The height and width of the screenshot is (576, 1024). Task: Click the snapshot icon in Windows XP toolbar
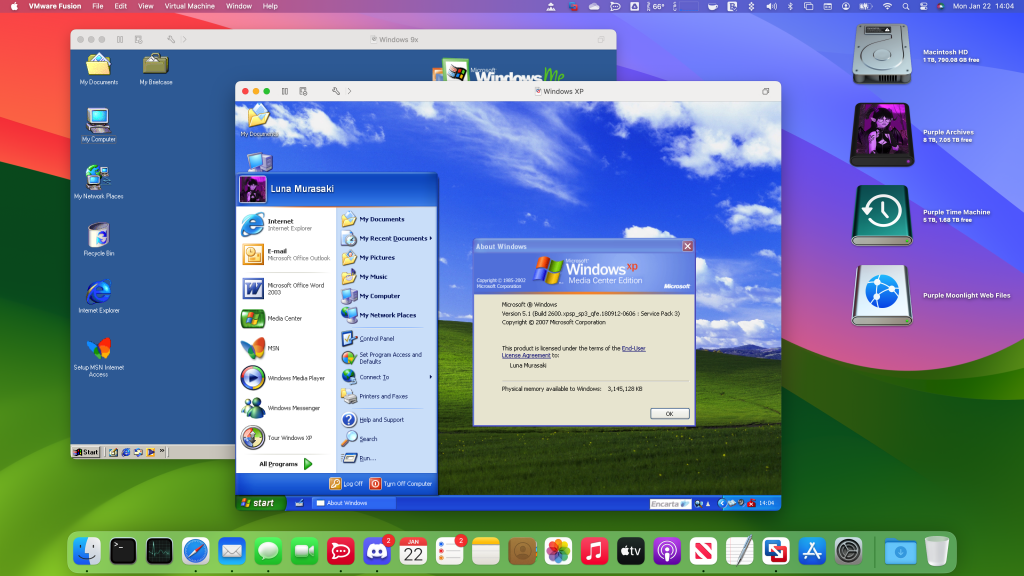[305, 91]
